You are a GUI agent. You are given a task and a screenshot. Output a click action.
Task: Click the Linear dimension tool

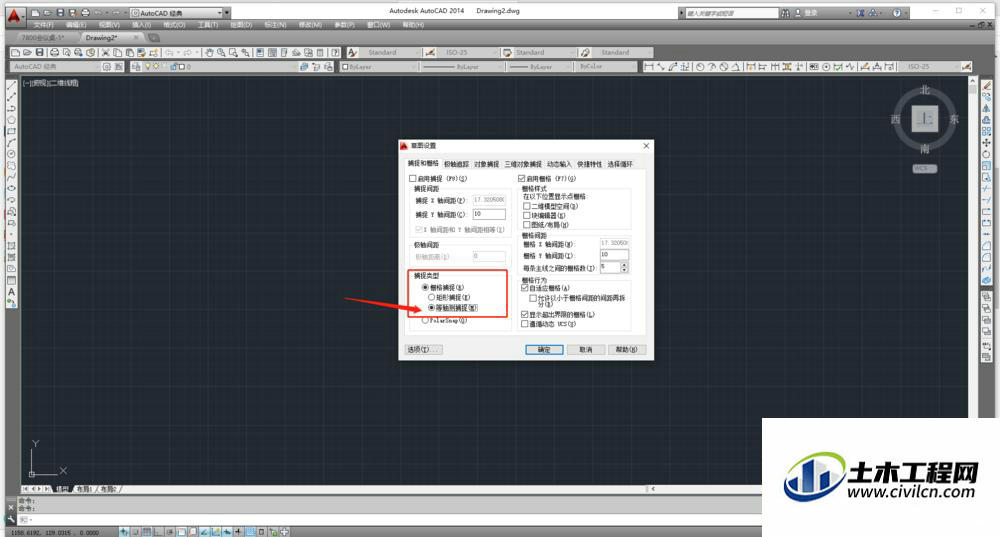(649, 66)
